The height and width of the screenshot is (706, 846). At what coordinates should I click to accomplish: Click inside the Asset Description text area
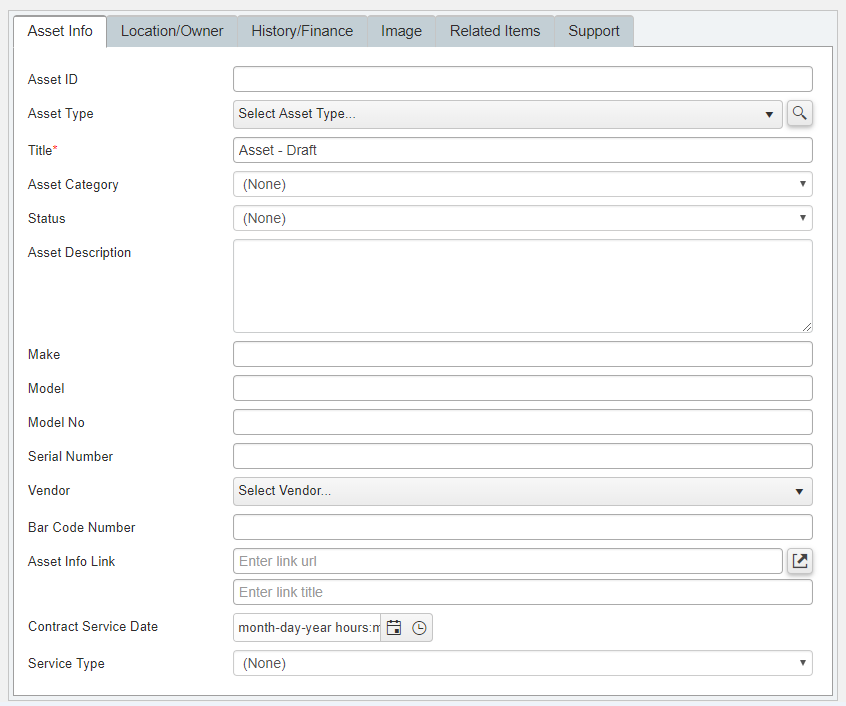point(523,286)
